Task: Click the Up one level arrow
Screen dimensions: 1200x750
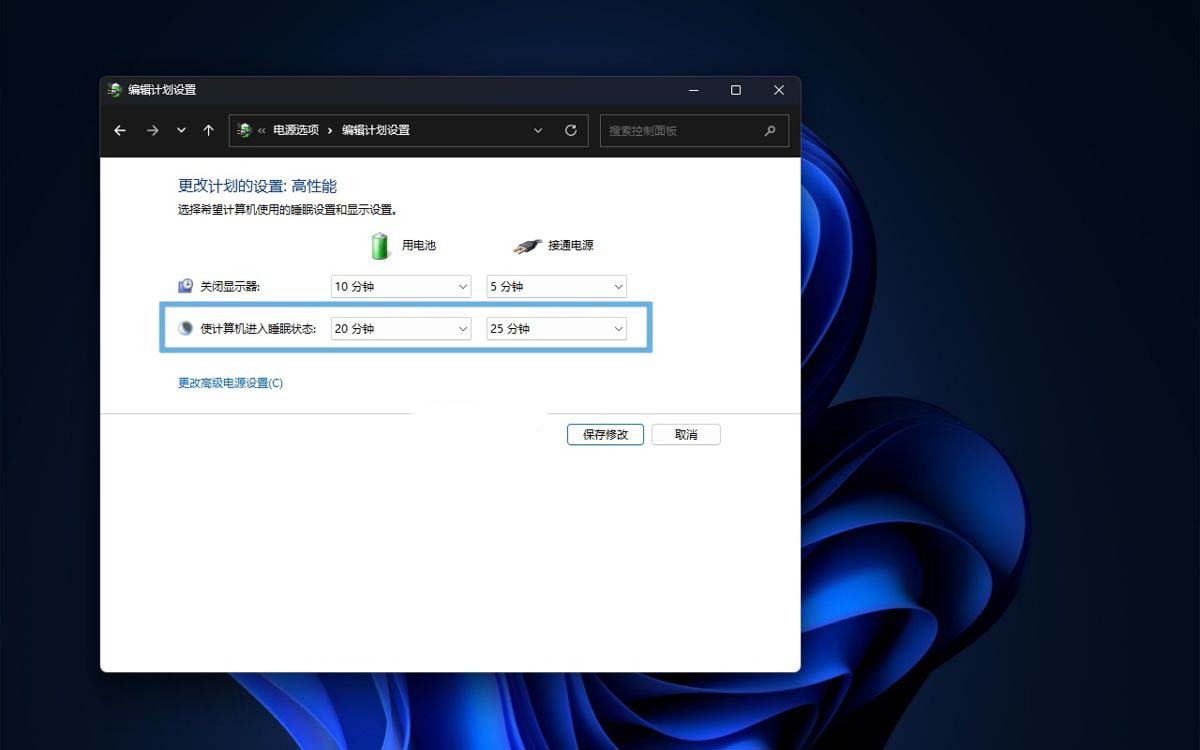Action: [x=208, y=130]
